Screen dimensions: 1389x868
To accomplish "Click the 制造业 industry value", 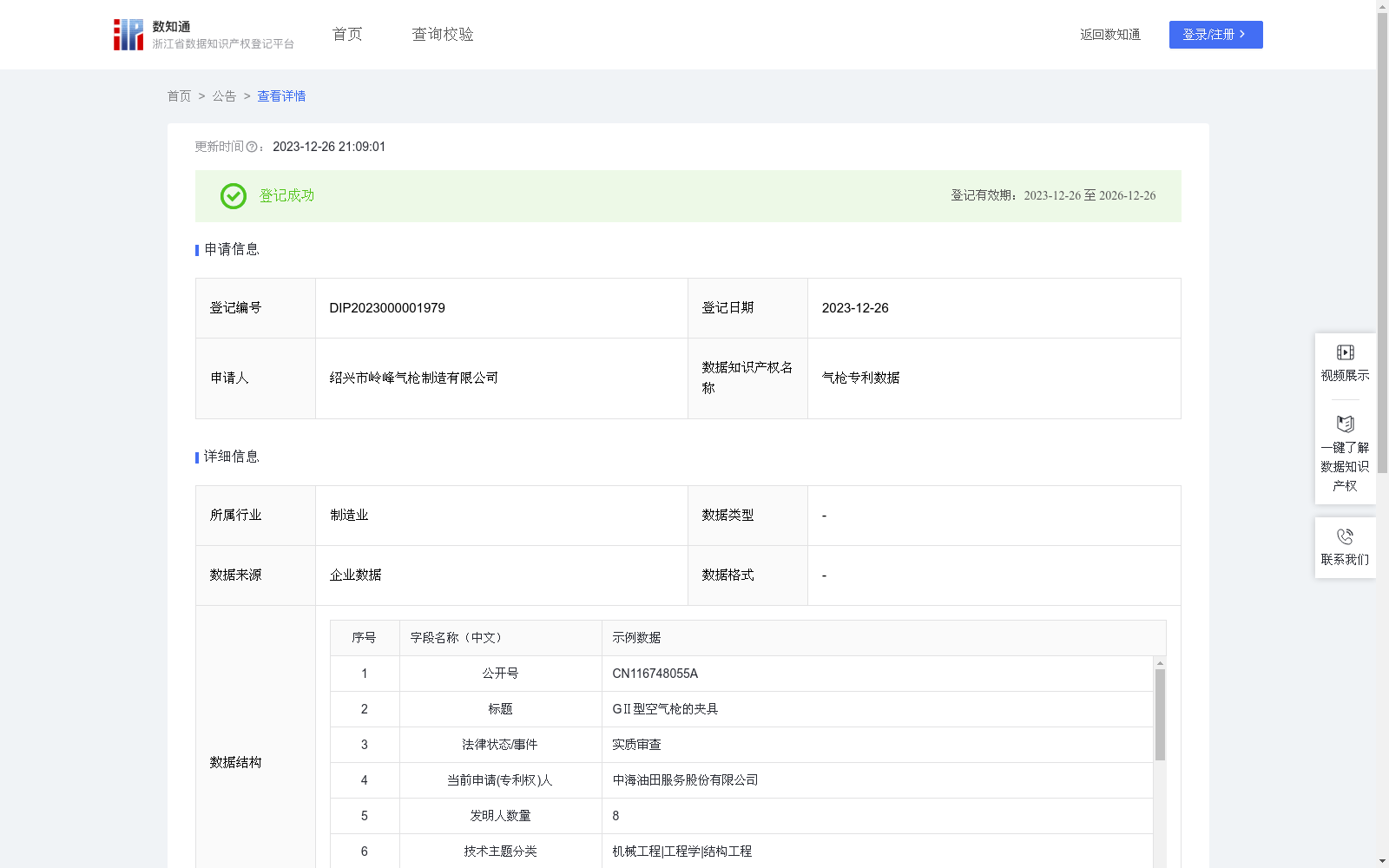I will pyautogui.click(x=349, y=516).
